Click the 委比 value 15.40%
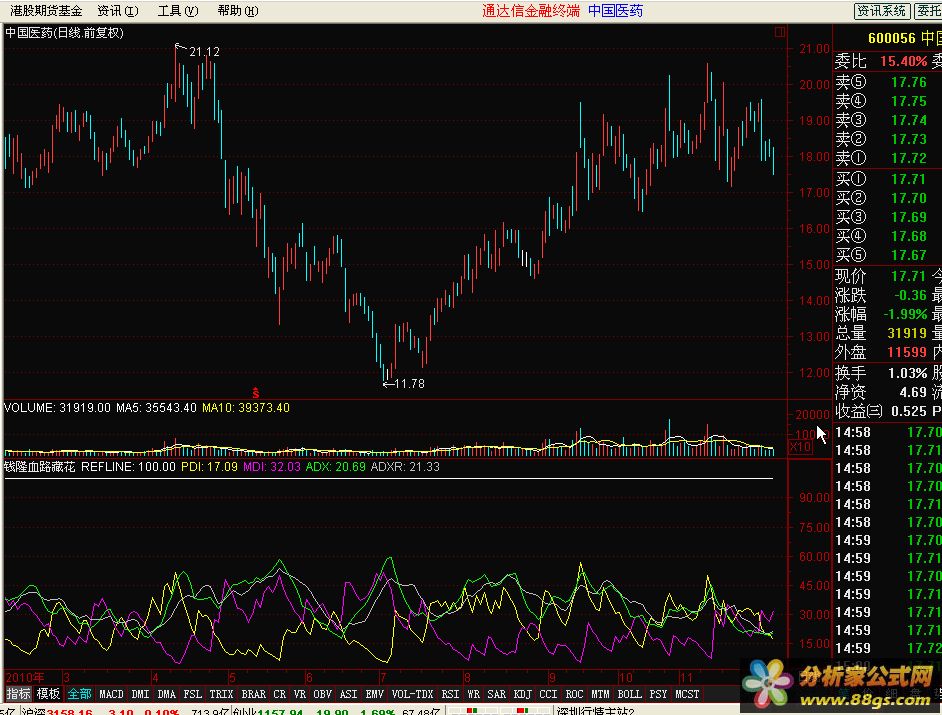 pos(904,61)
